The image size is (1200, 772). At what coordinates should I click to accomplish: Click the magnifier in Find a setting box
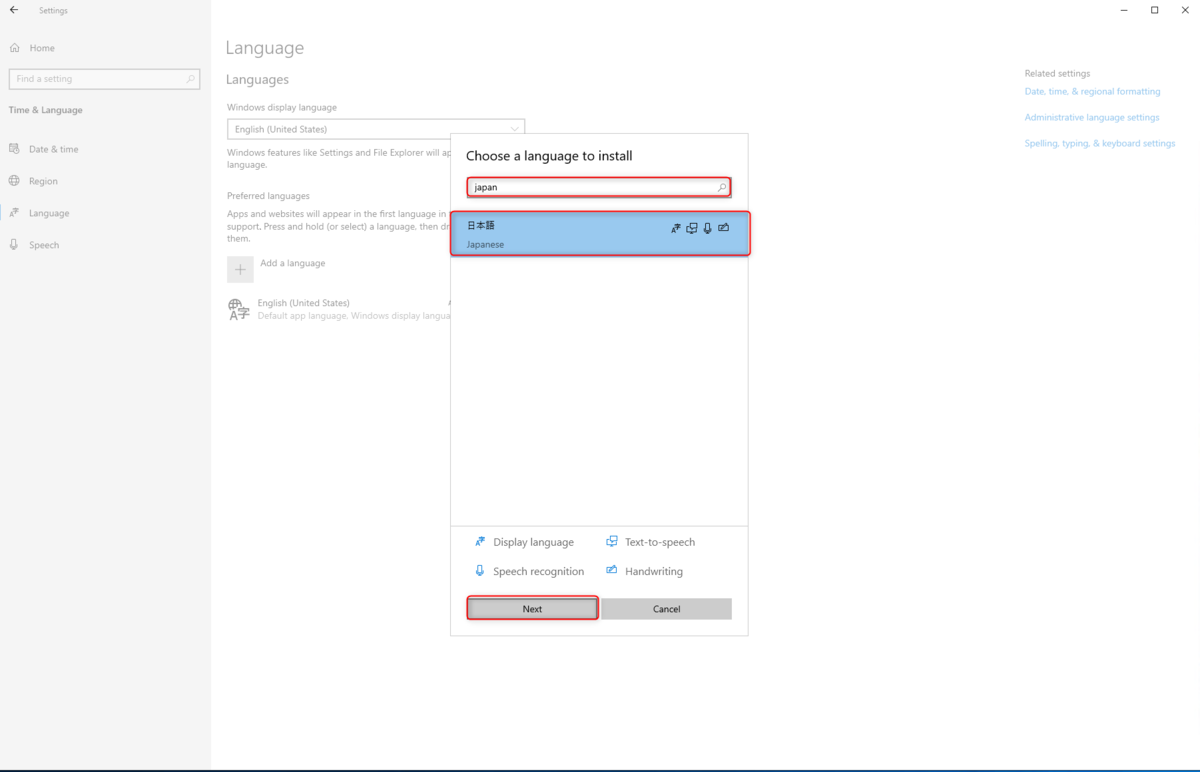[190, 79]
